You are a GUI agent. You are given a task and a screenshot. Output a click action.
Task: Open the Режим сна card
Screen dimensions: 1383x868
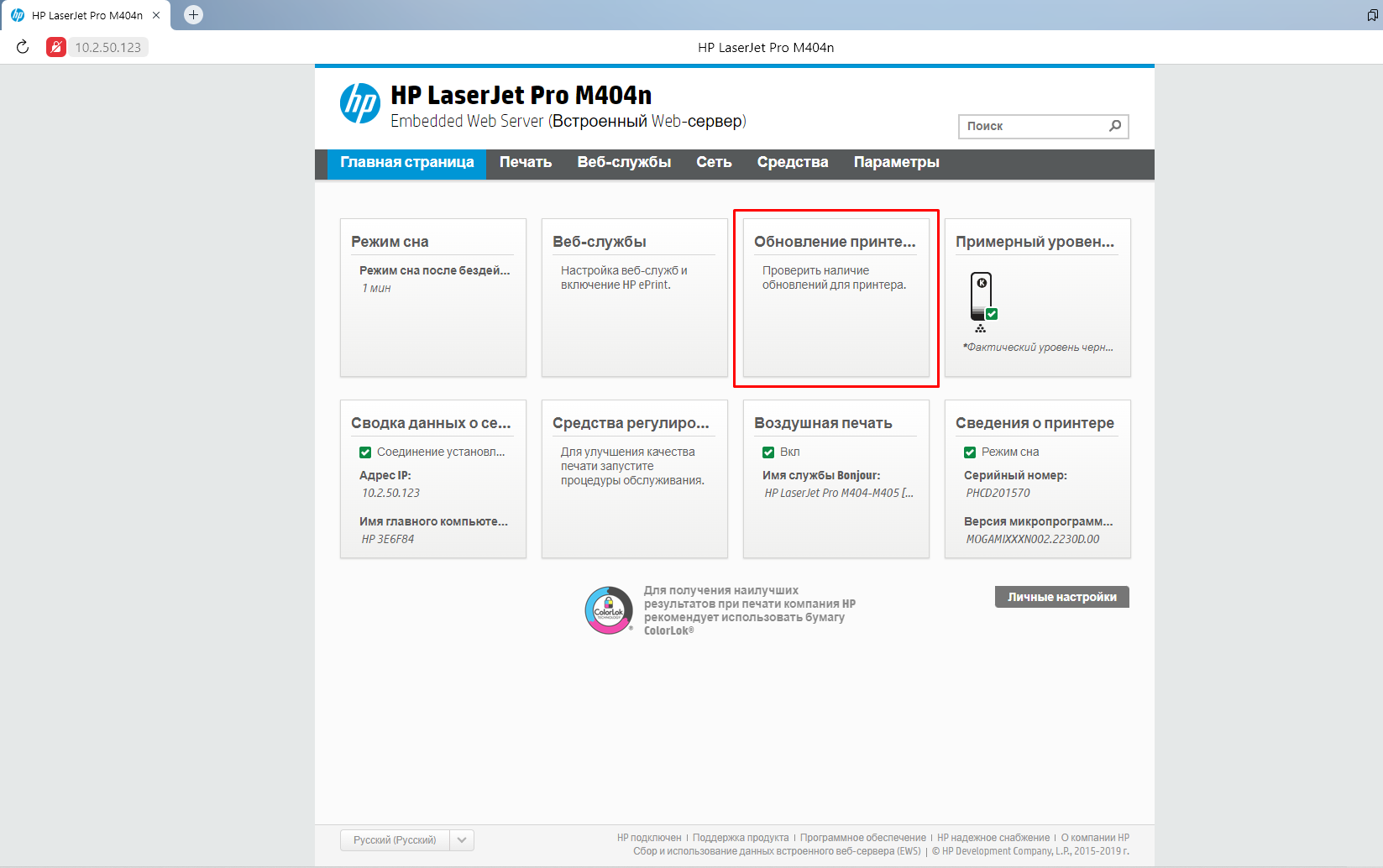pyautogui.click(x=433, y=298)
